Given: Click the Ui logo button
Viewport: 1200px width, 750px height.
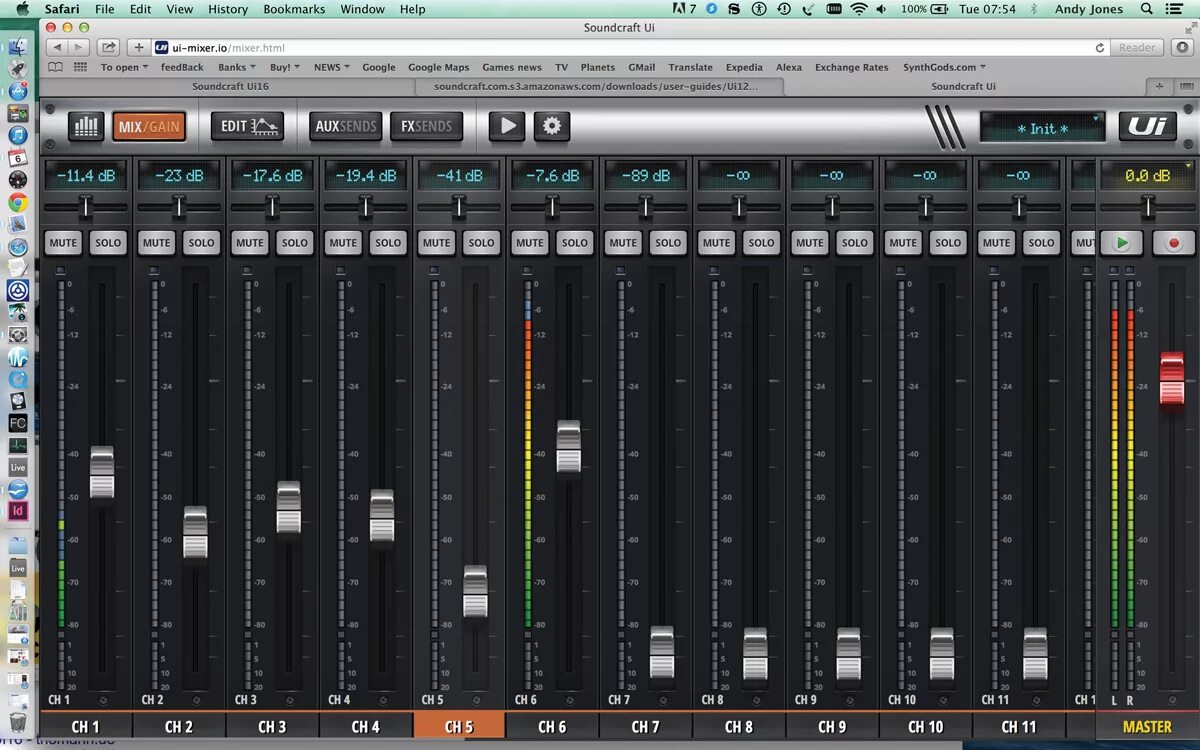Looking at the screenshot, I should click(1148, 126).
